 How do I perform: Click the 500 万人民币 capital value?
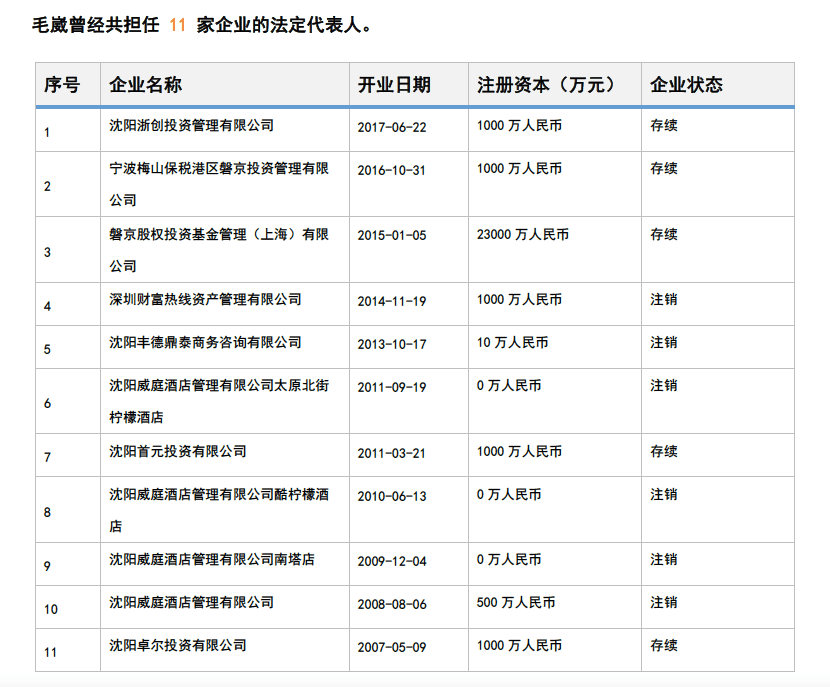516,602
